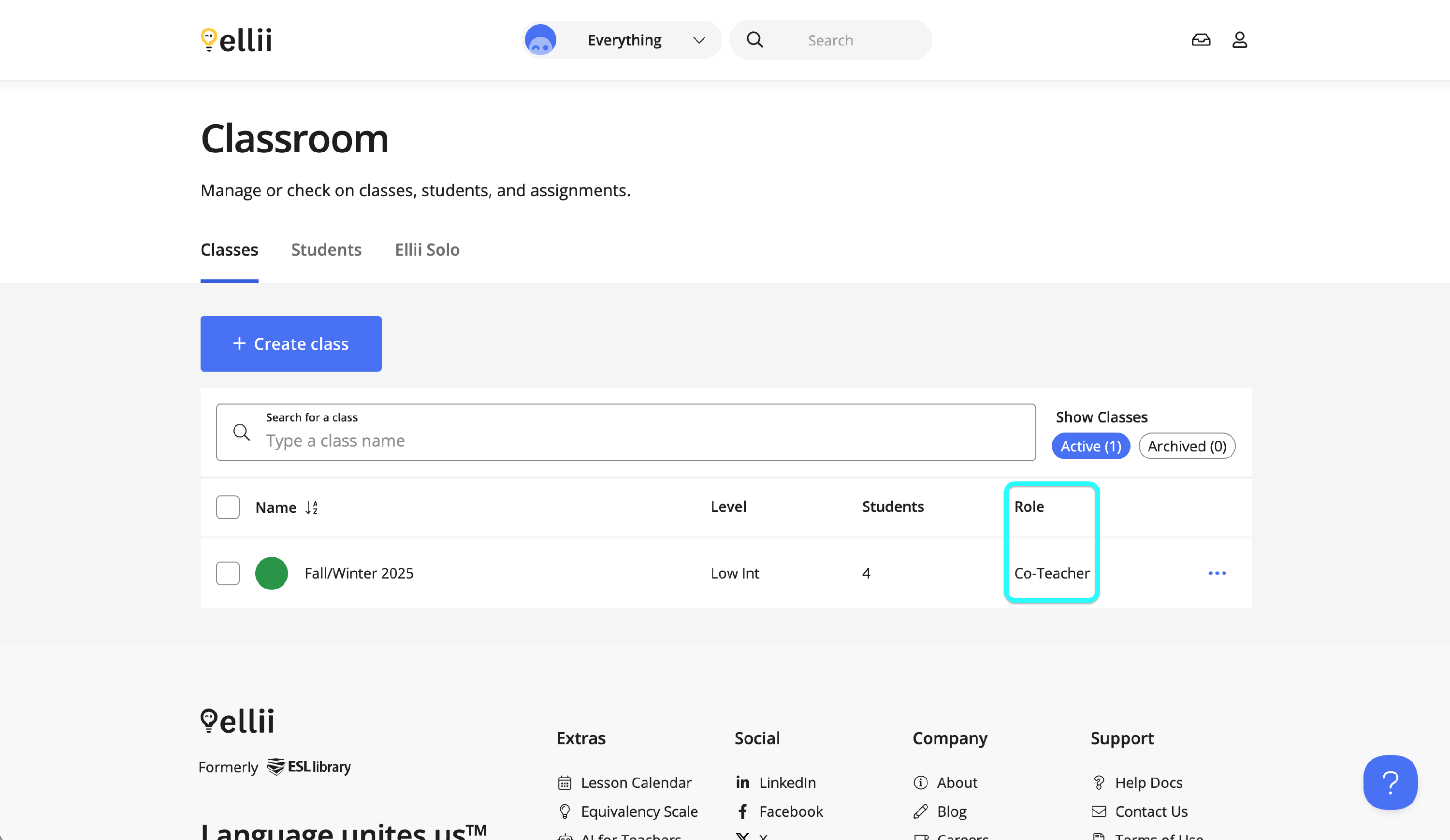Click the header search magnifier icon
Image resolution: width=1450 pixels, height=840 pixels.
coord(754,40)
